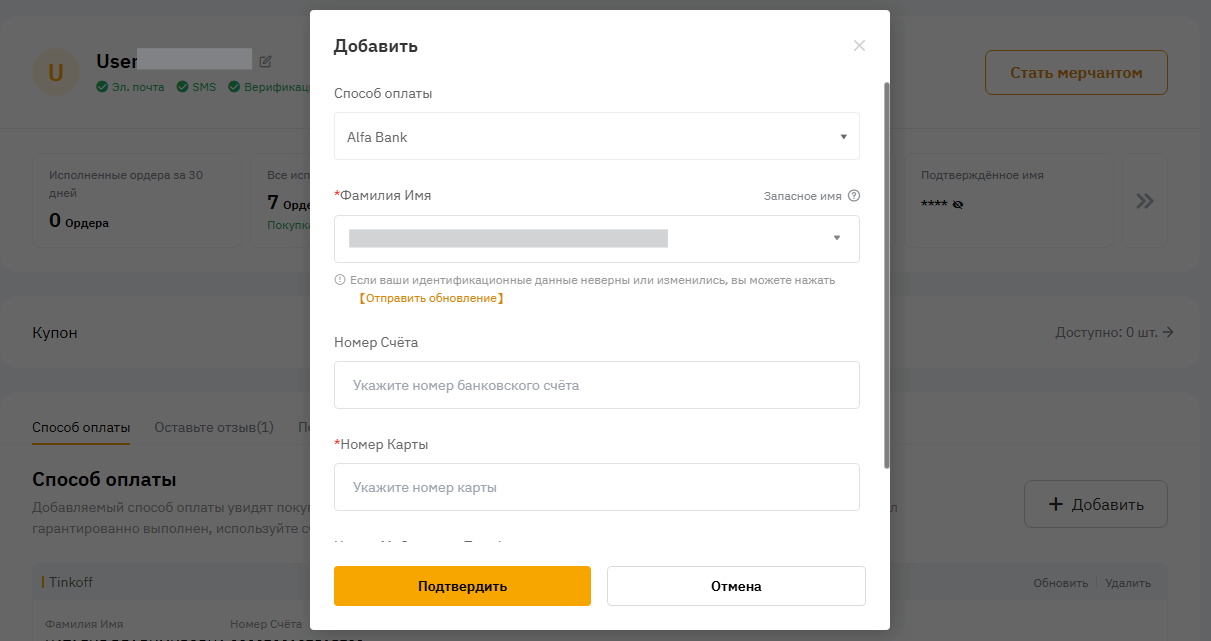
Task: Click the info icon beside identification notice
Action: [340, 280]
